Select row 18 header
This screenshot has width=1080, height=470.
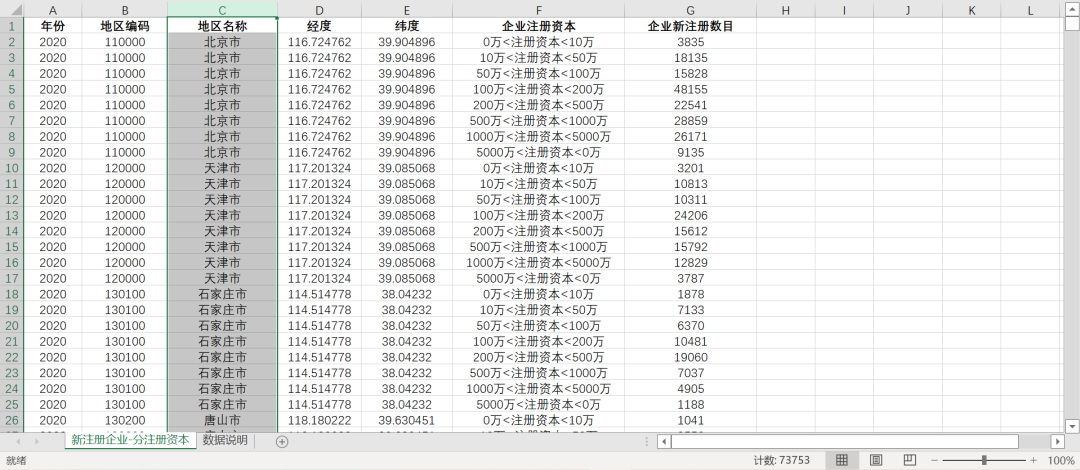(12, 294)
